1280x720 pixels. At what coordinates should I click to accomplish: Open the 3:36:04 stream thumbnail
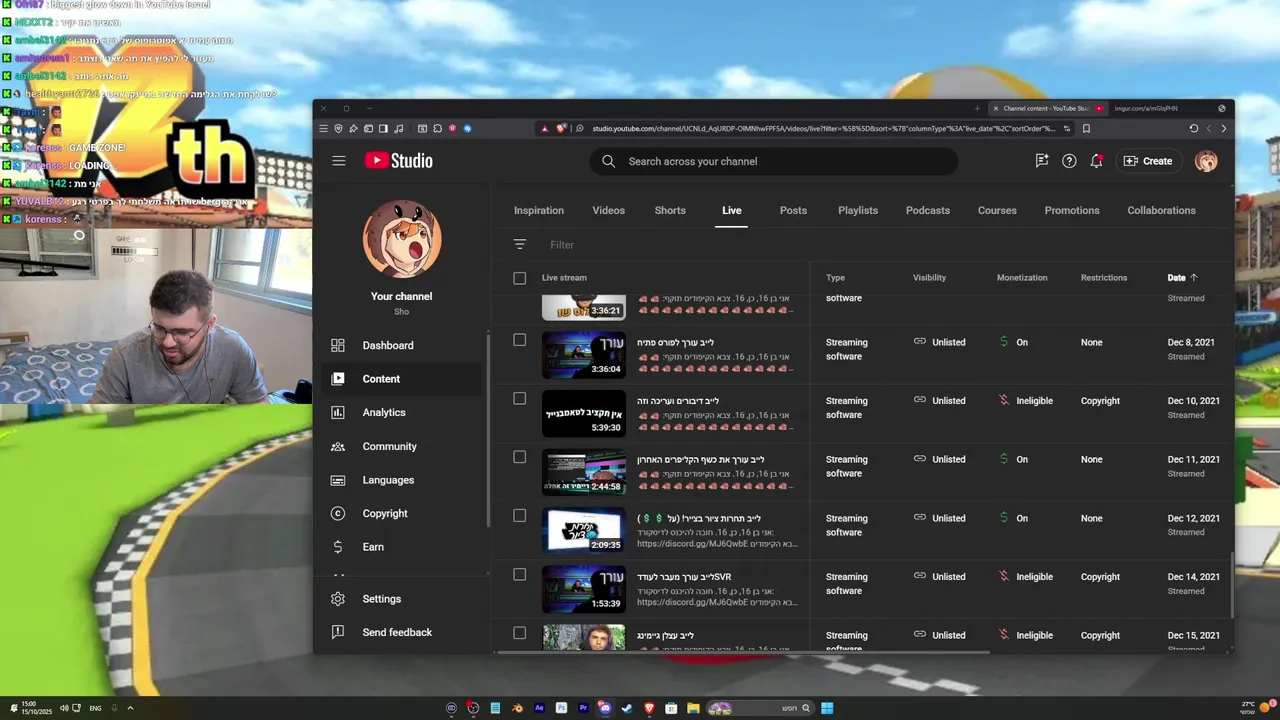[x=584, y=355]
